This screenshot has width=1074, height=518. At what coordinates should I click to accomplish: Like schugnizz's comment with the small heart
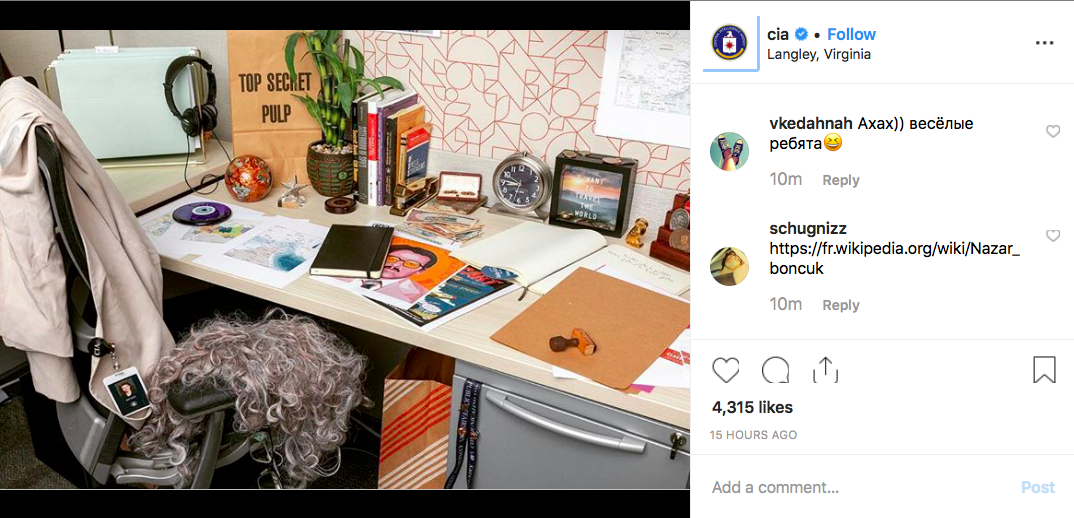pos(1053,236)
